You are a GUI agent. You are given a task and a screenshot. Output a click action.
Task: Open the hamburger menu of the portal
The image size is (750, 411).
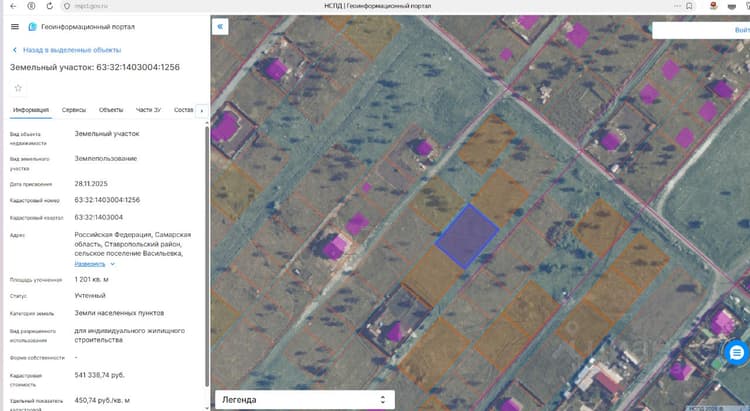[x=15, y=27]
